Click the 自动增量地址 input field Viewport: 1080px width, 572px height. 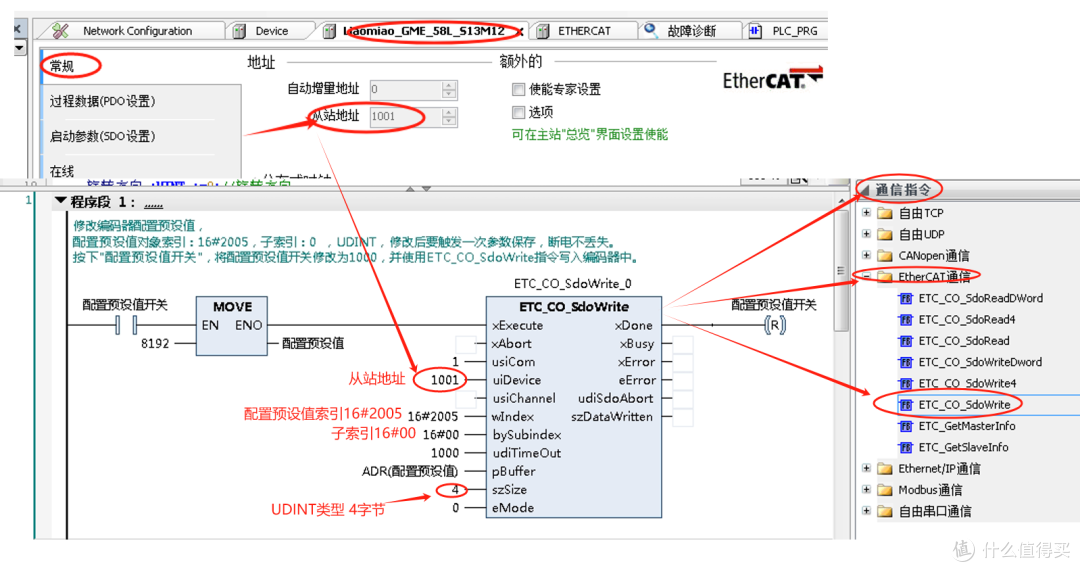coord(406,90)
